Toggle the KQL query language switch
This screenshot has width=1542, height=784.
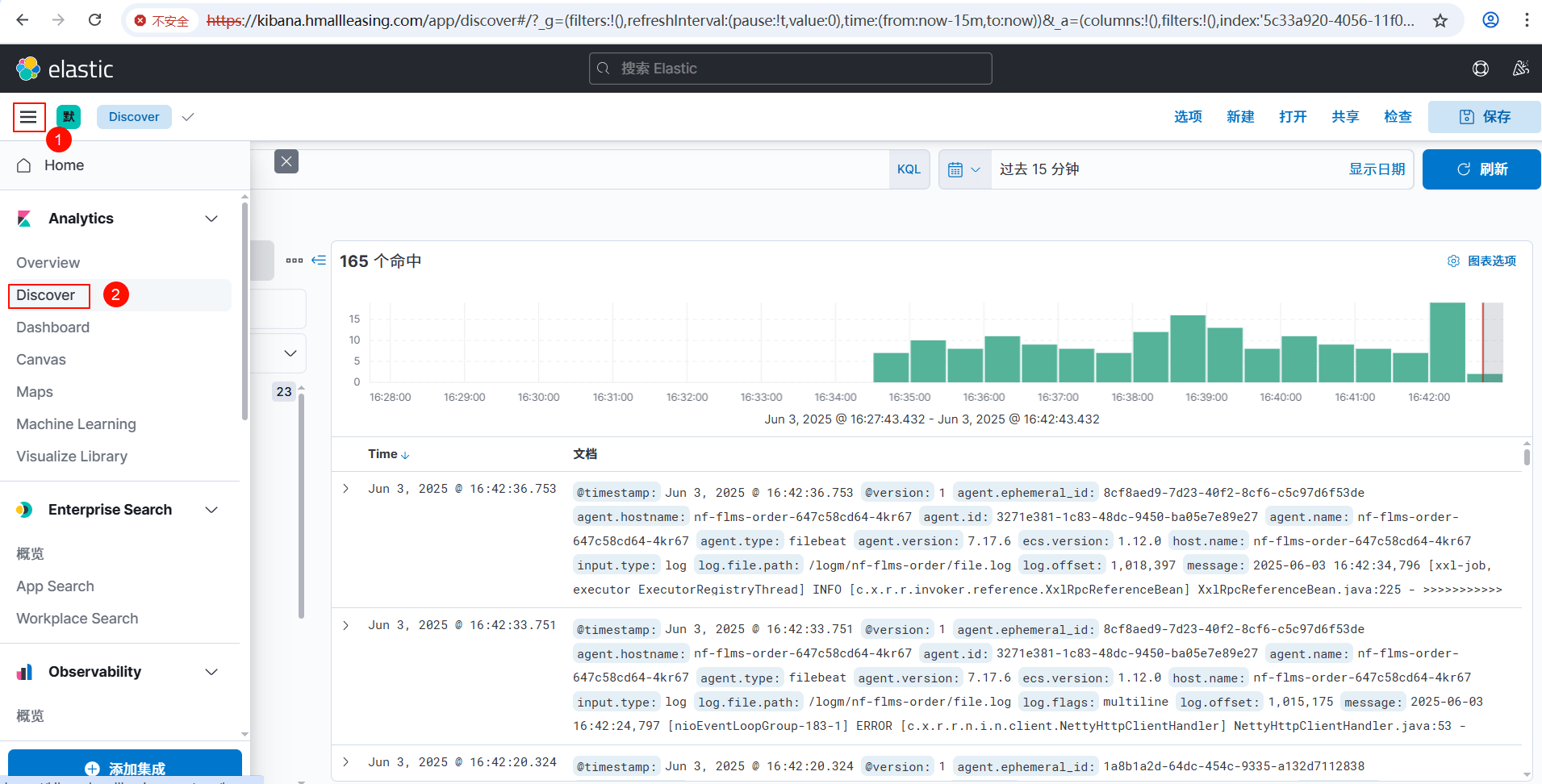(x=909, y=169)
